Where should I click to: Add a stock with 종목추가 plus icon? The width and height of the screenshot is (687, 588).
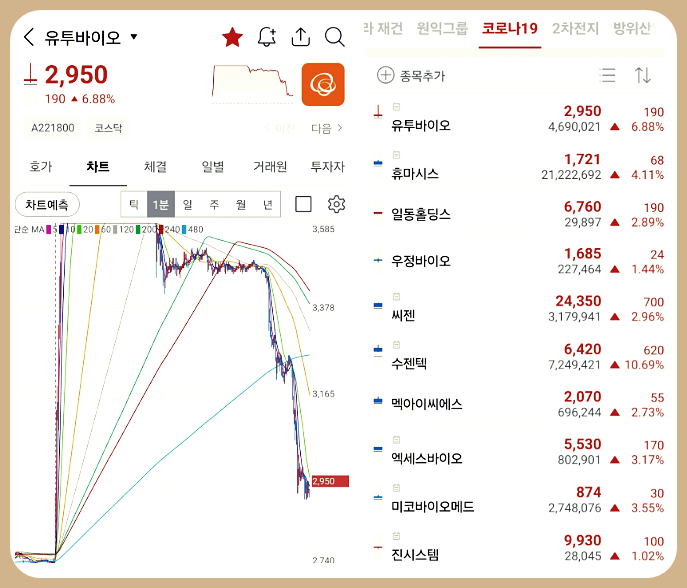pyautogui.click(x=386, y=75)
